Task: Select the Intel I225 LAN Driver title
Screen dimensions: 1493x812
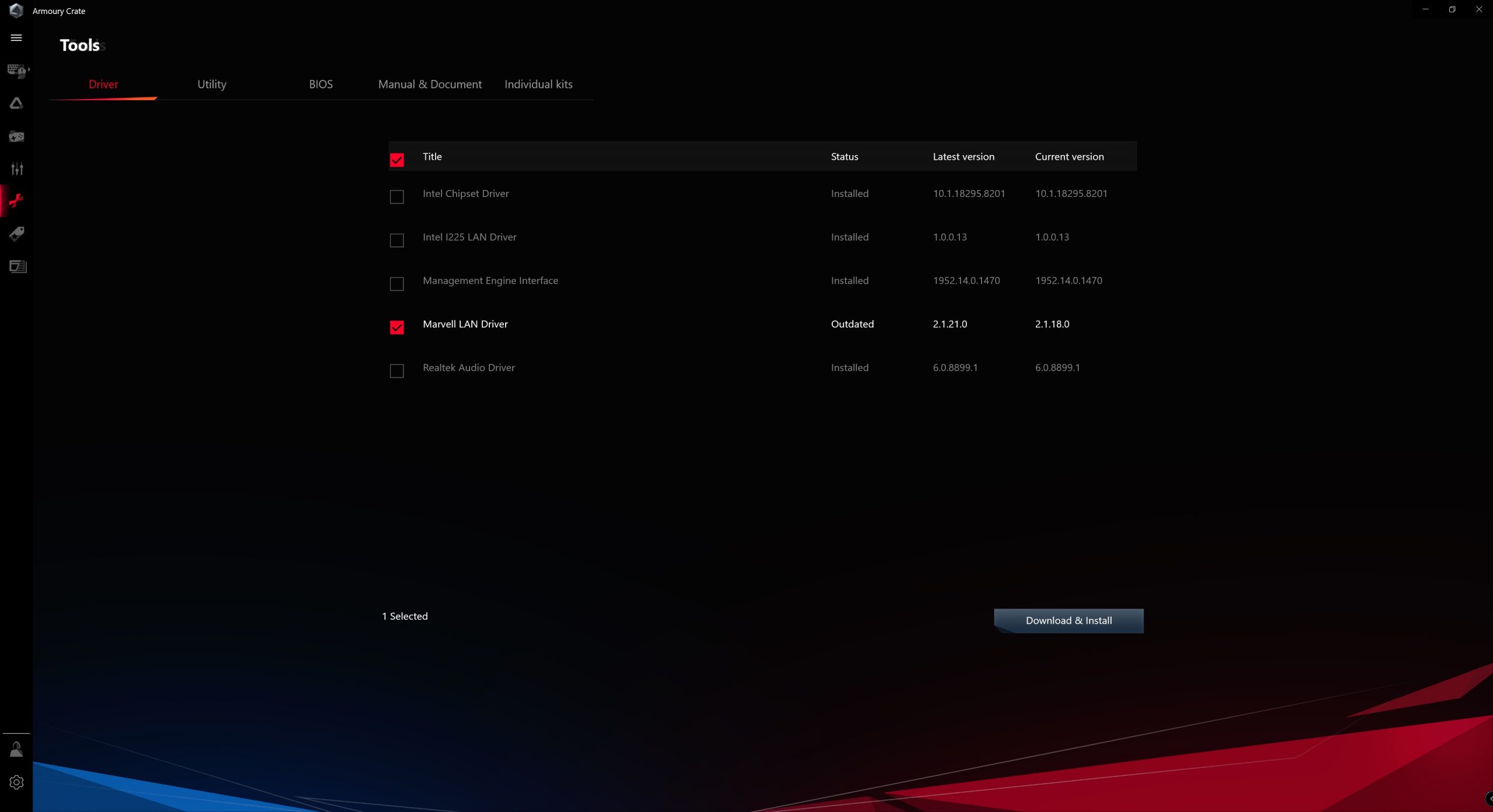Action: 469,237
